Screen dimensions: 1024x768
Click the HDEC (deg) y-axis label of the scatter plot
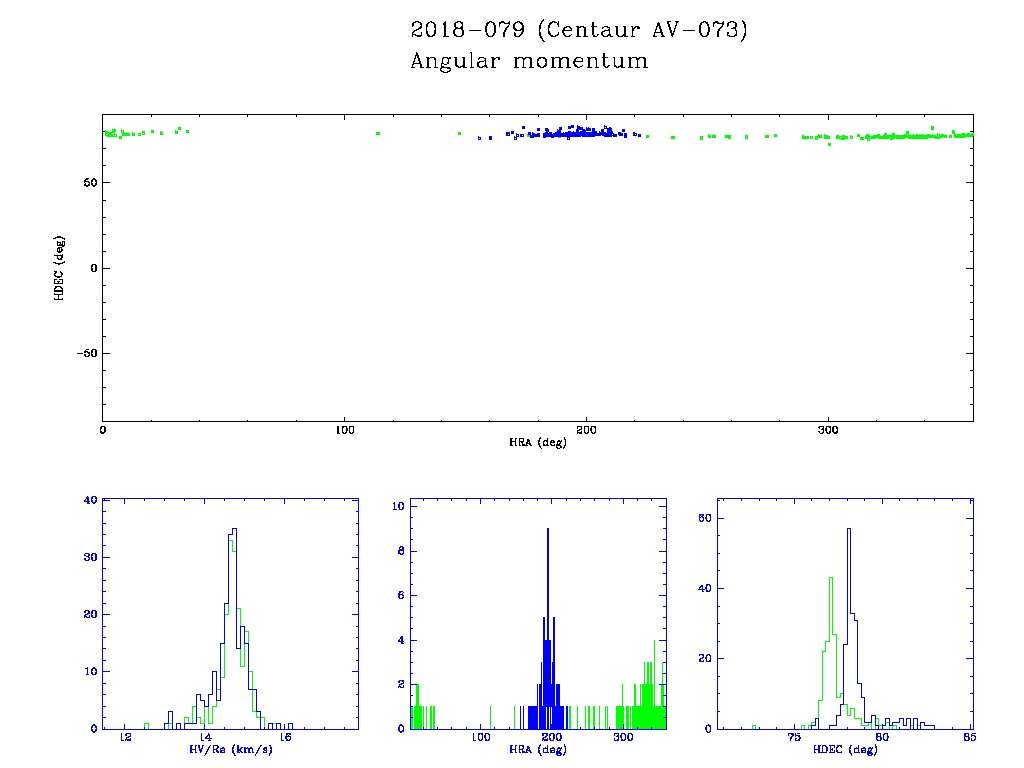[x=61, y=267]
